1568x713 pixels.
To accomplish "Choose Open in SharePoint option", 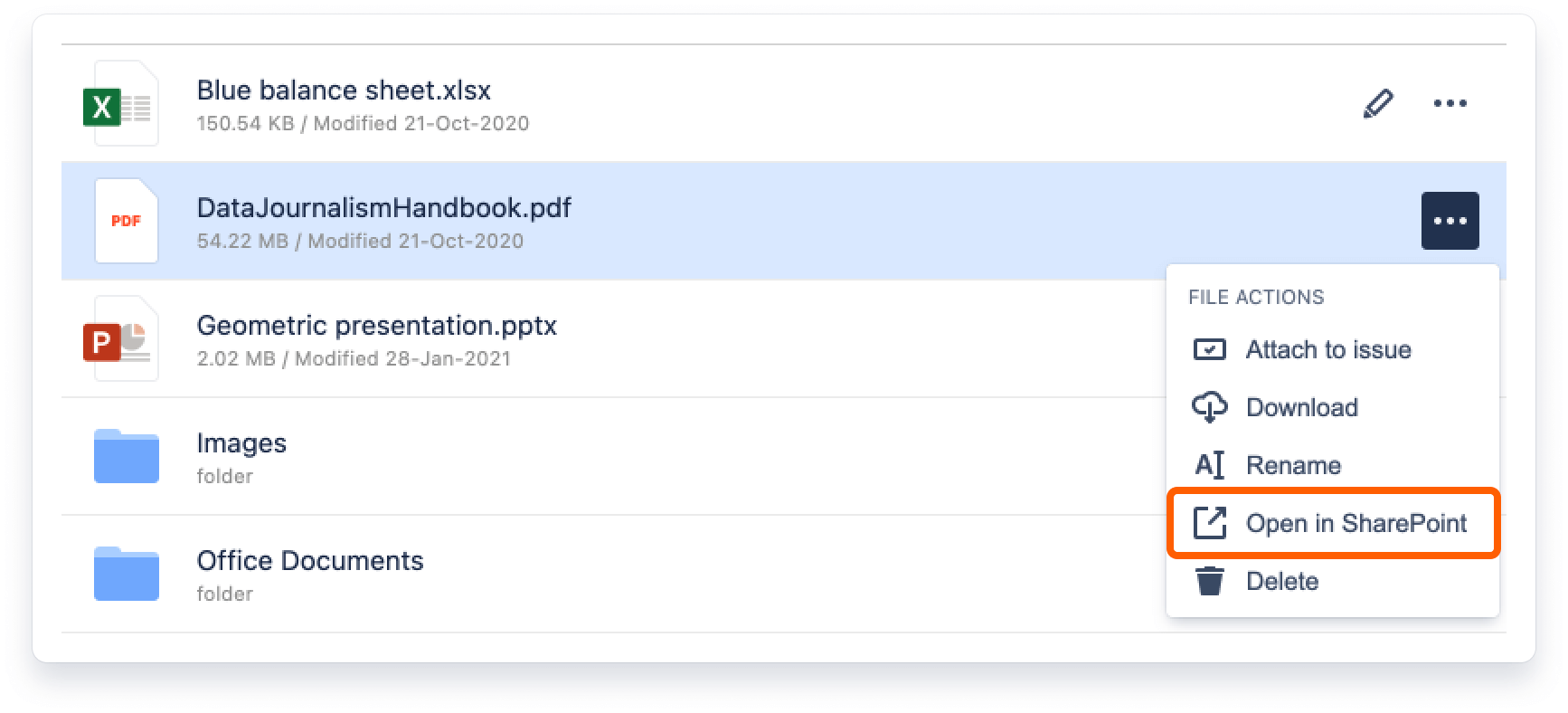I will pyautogui.click(x=1333, y=523).
